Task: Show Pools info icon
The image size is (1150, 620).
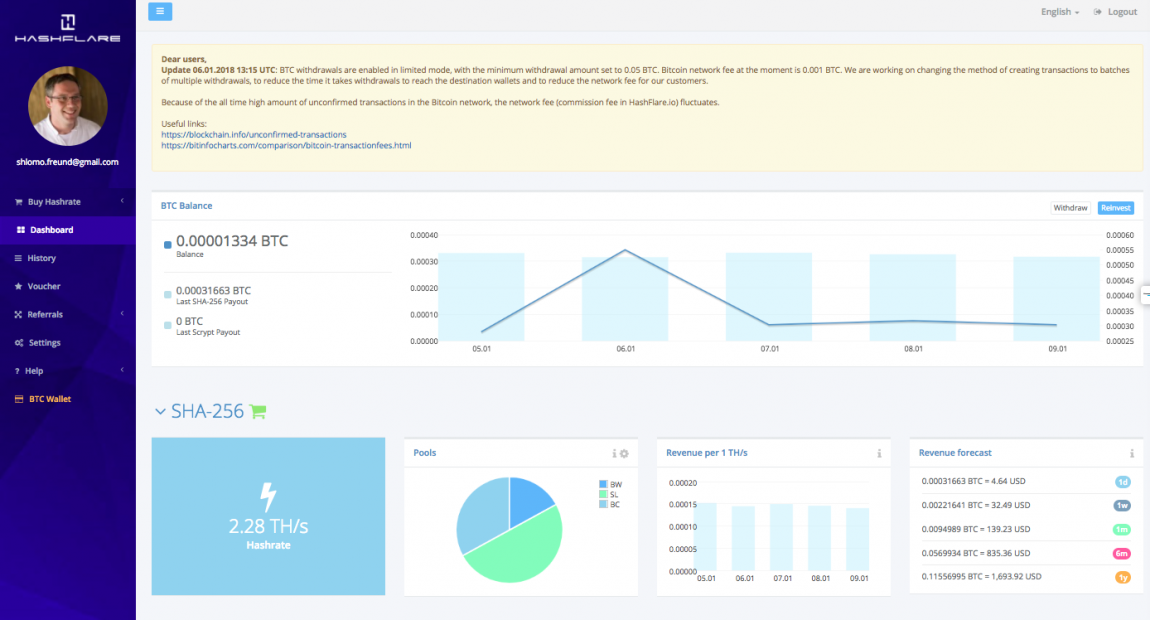Action: click(x=615, y=453)
